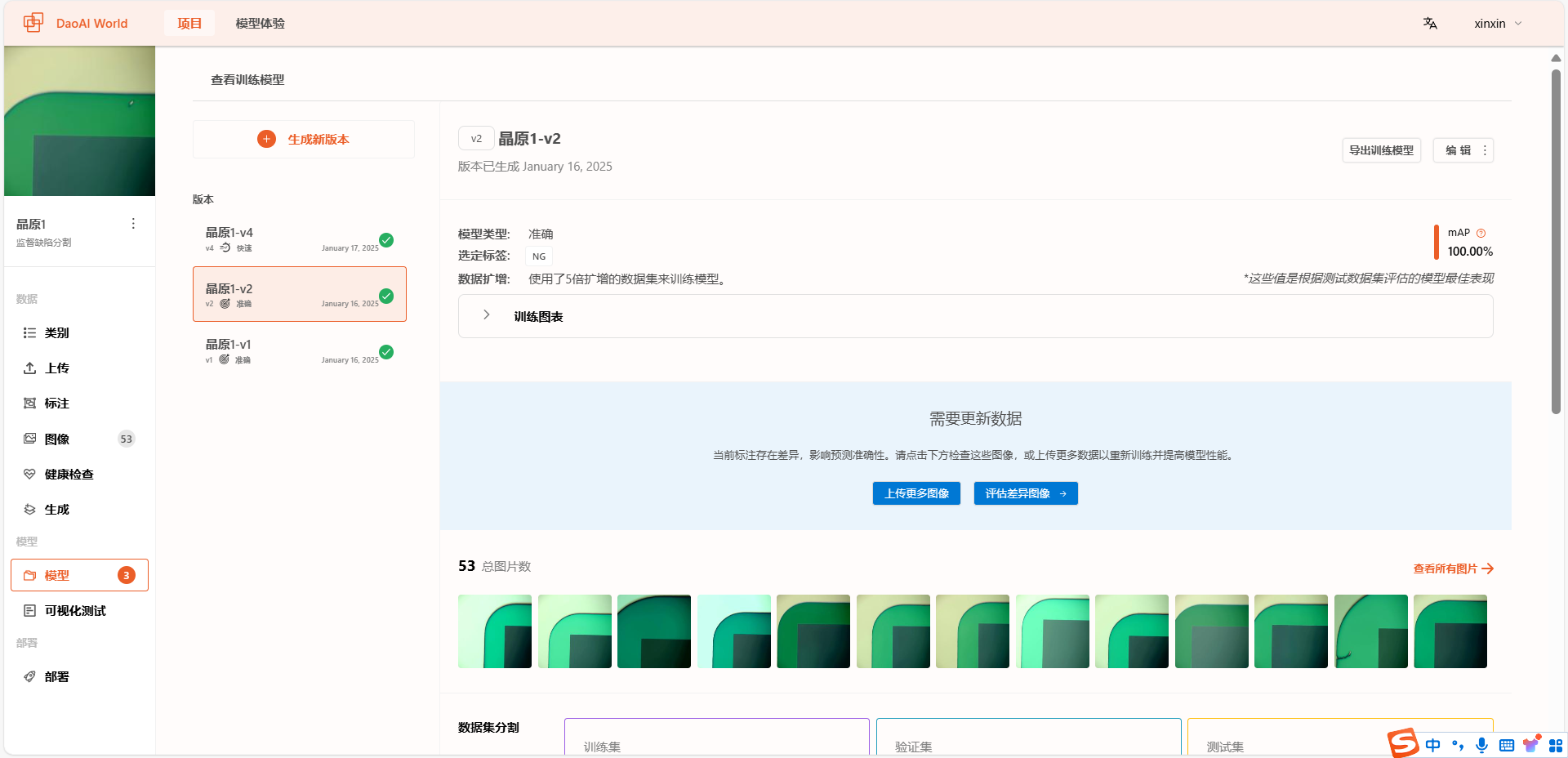Click the 准确 target icon under 晶原1-v1
Screen dimensions: 1568x758
(224, 359)
